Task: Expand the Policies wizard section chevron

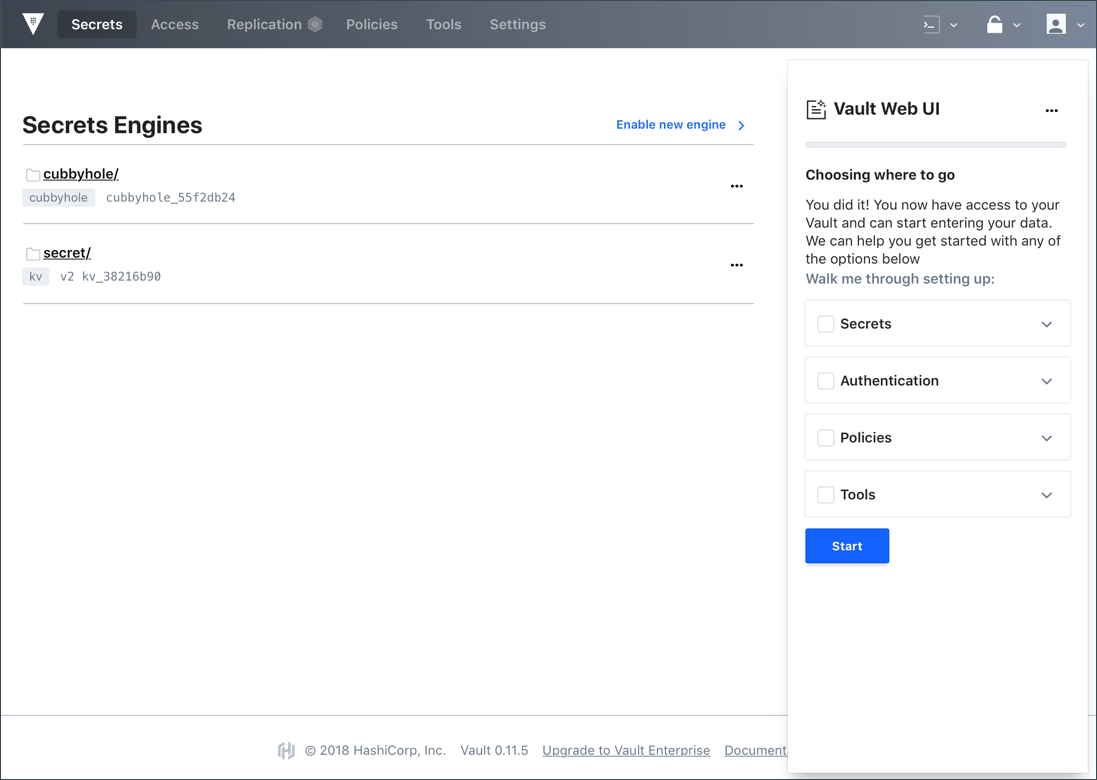Action: pos(1047,439)
